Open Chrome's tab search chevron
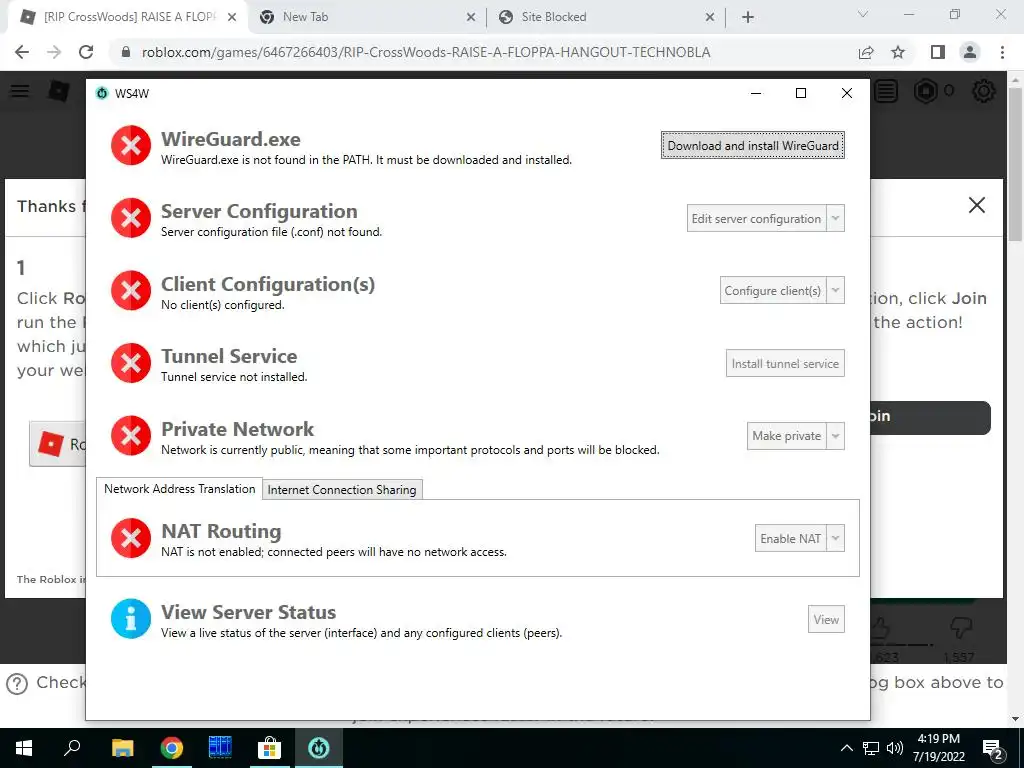Image resolution: width=1024 pixels, height=768 pixels. pyautogui.click(x=863, y=14)
